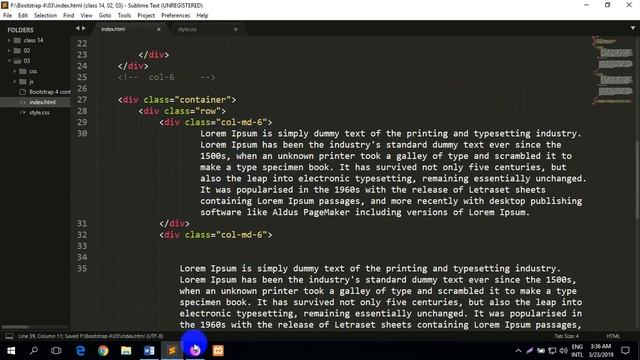Open the pen workspace tray icon

tap(529, 351)
